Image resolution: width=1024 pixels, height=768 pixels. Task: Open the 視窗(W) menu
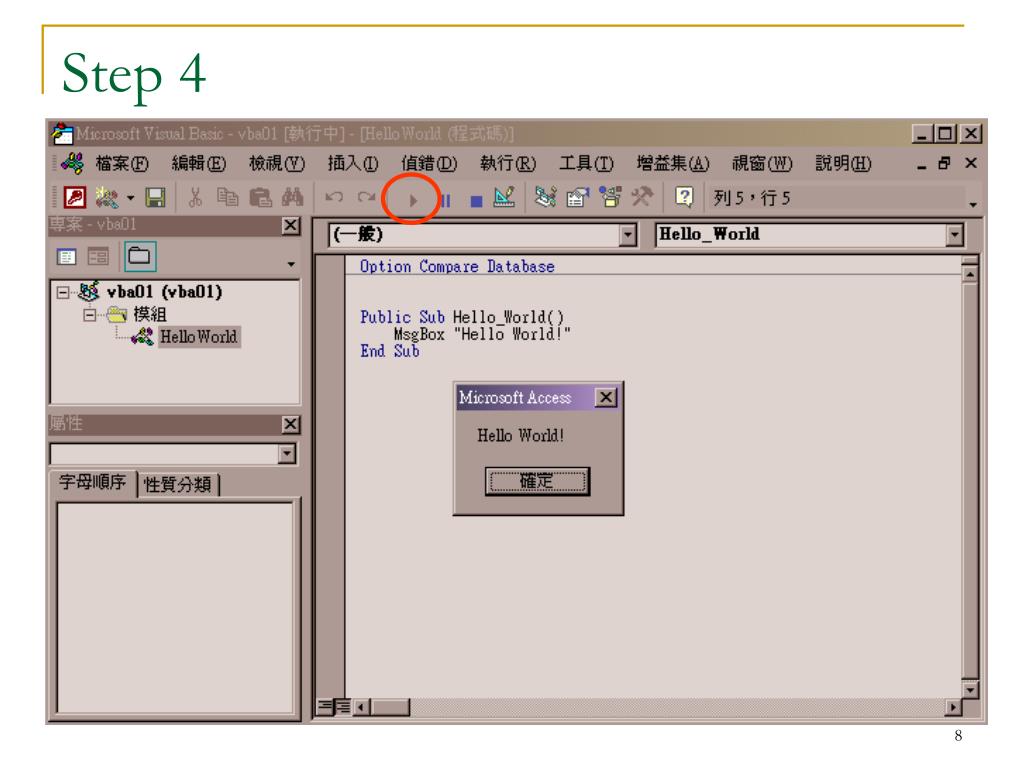[x=761, y=163]
